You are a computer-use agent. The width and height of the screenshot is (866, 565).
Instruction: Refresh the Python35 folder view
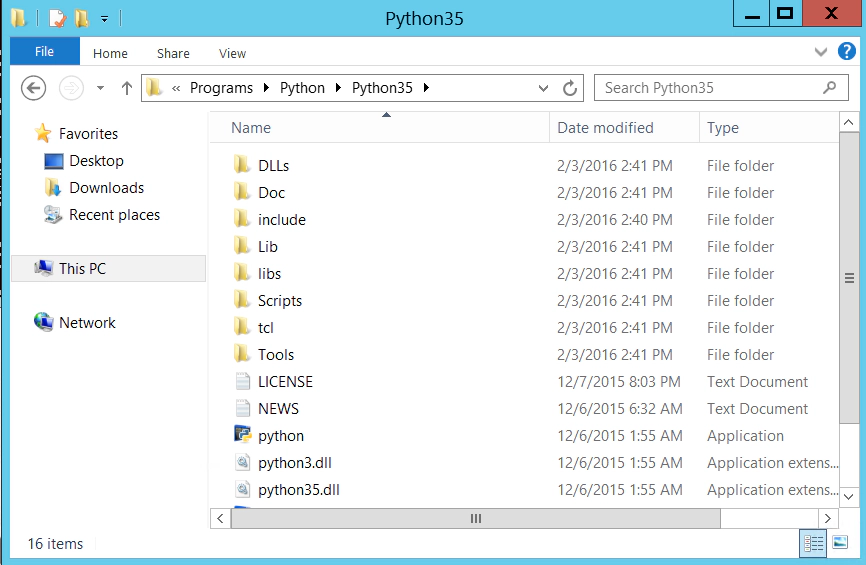(x=569, y=88)
